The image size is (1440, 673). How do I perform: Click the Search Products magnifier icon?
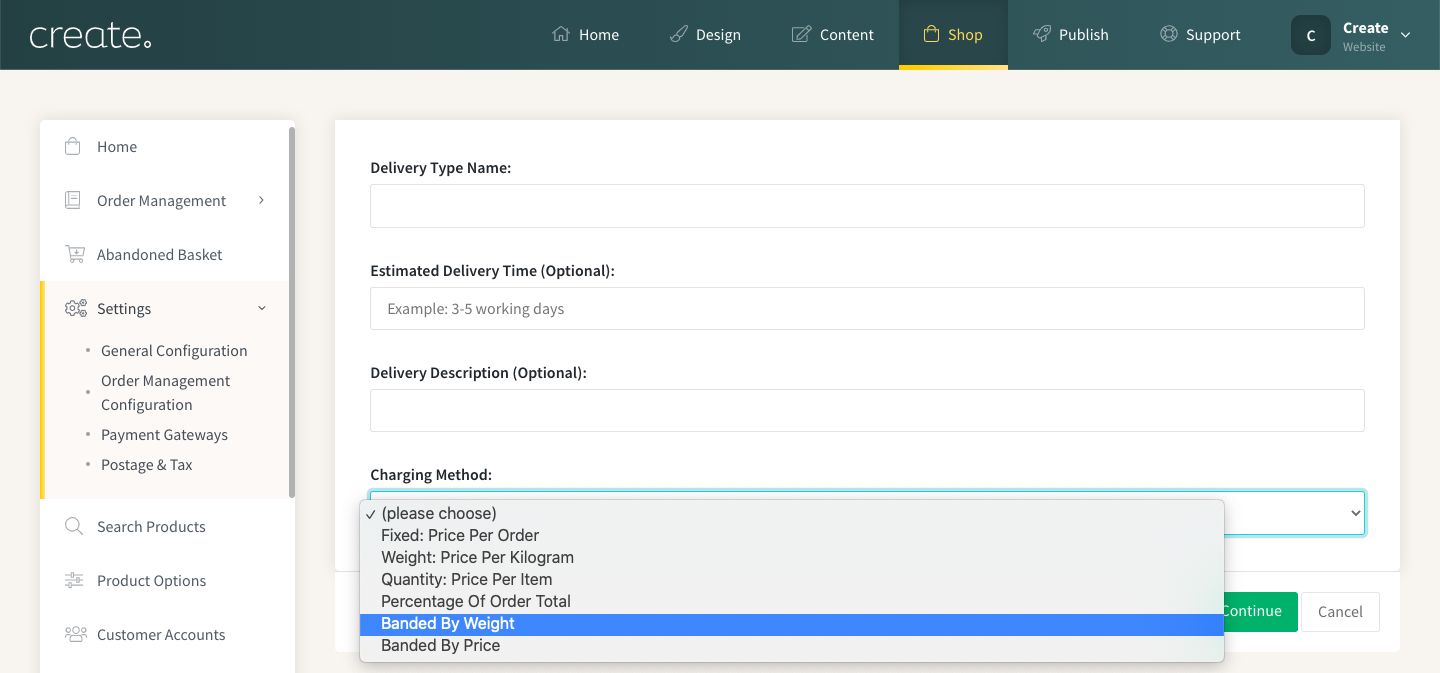(74, 526)
